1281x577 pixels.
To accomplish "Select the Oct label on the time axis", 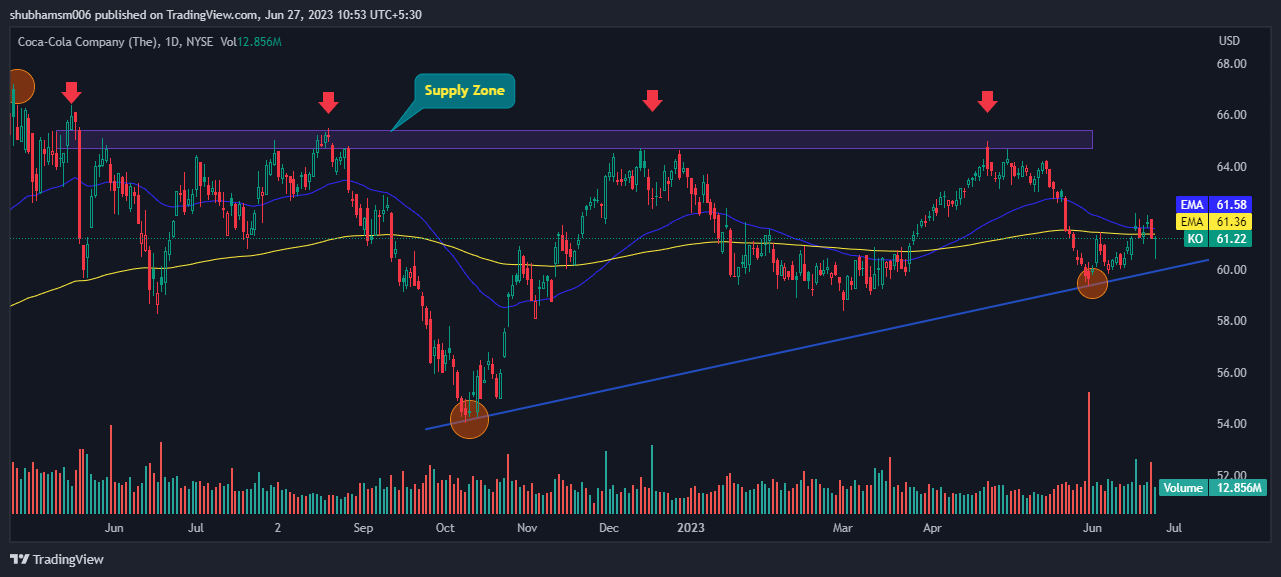I will (445, 527).
